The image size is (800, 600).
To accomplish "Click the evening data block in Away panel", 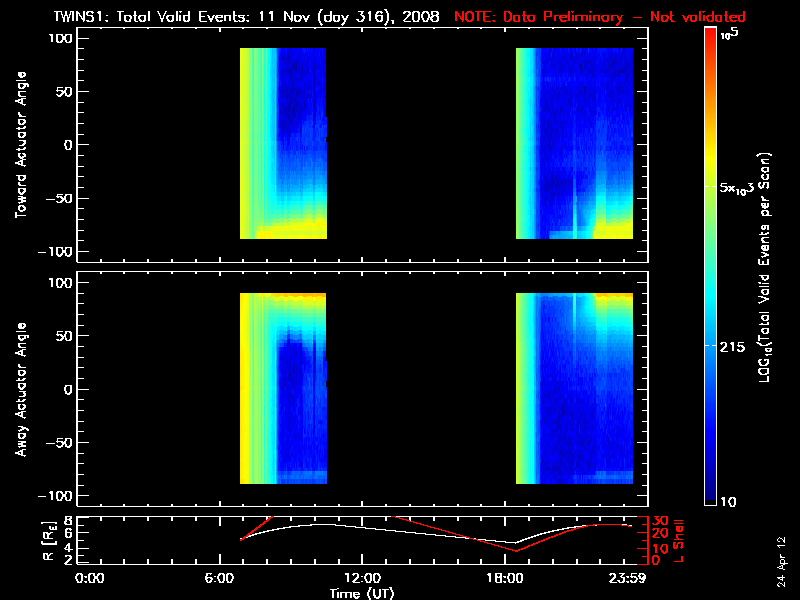I will coord(574,388).
